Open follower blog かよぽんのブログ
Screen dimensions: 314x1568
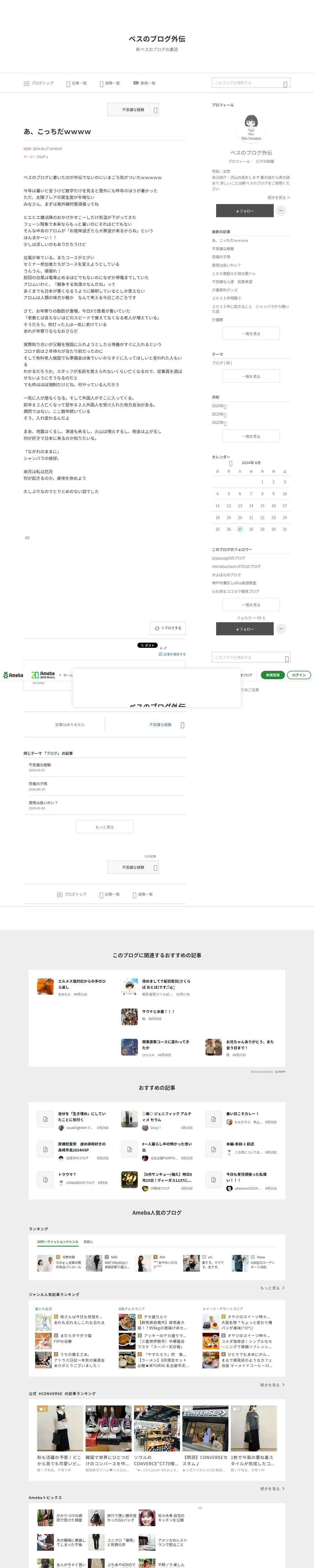pyautogui.click(x=226, y=575)
